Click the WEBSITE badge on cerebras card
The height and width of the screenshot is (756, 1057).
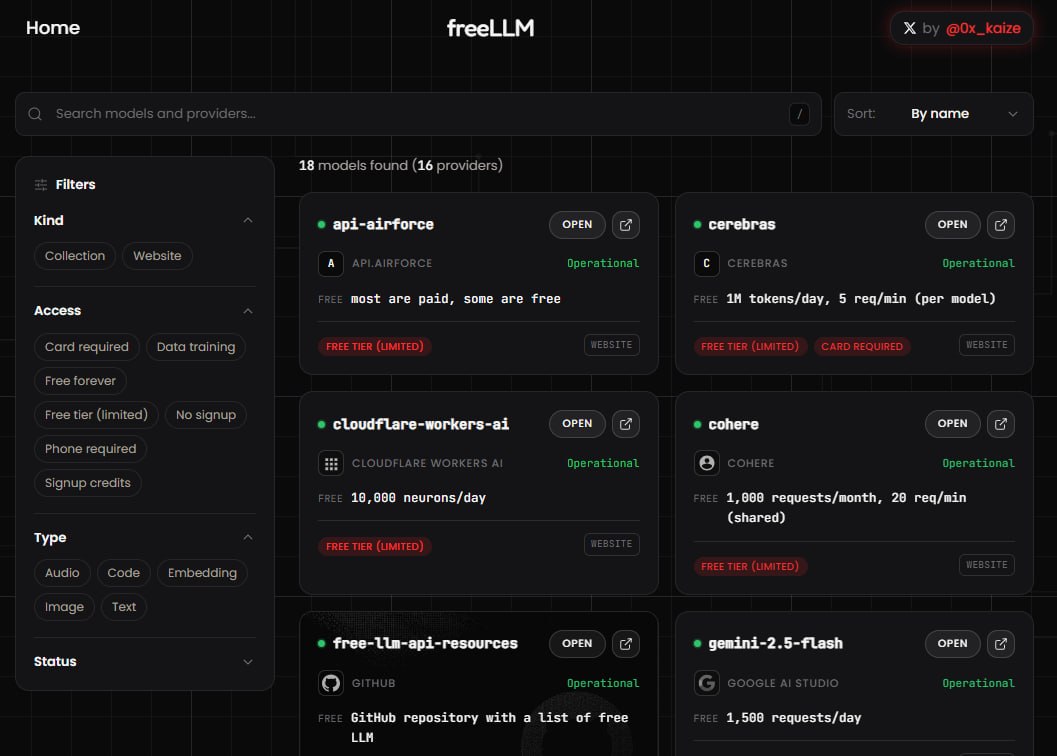pyautogui.click(x=986, y=345)
